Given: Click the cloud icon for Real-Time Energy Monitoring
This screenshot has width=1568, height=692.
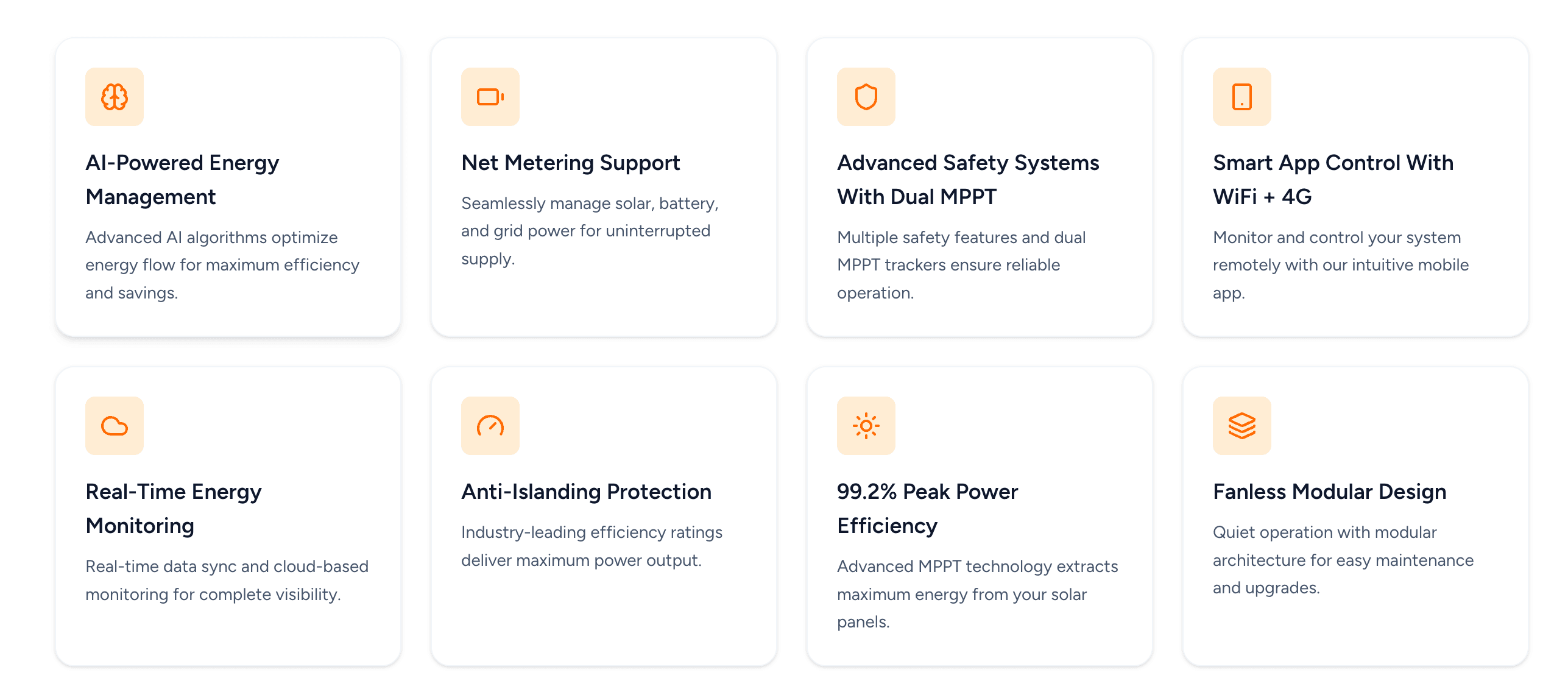Looking at the screenshot, I should pos(115,426).
